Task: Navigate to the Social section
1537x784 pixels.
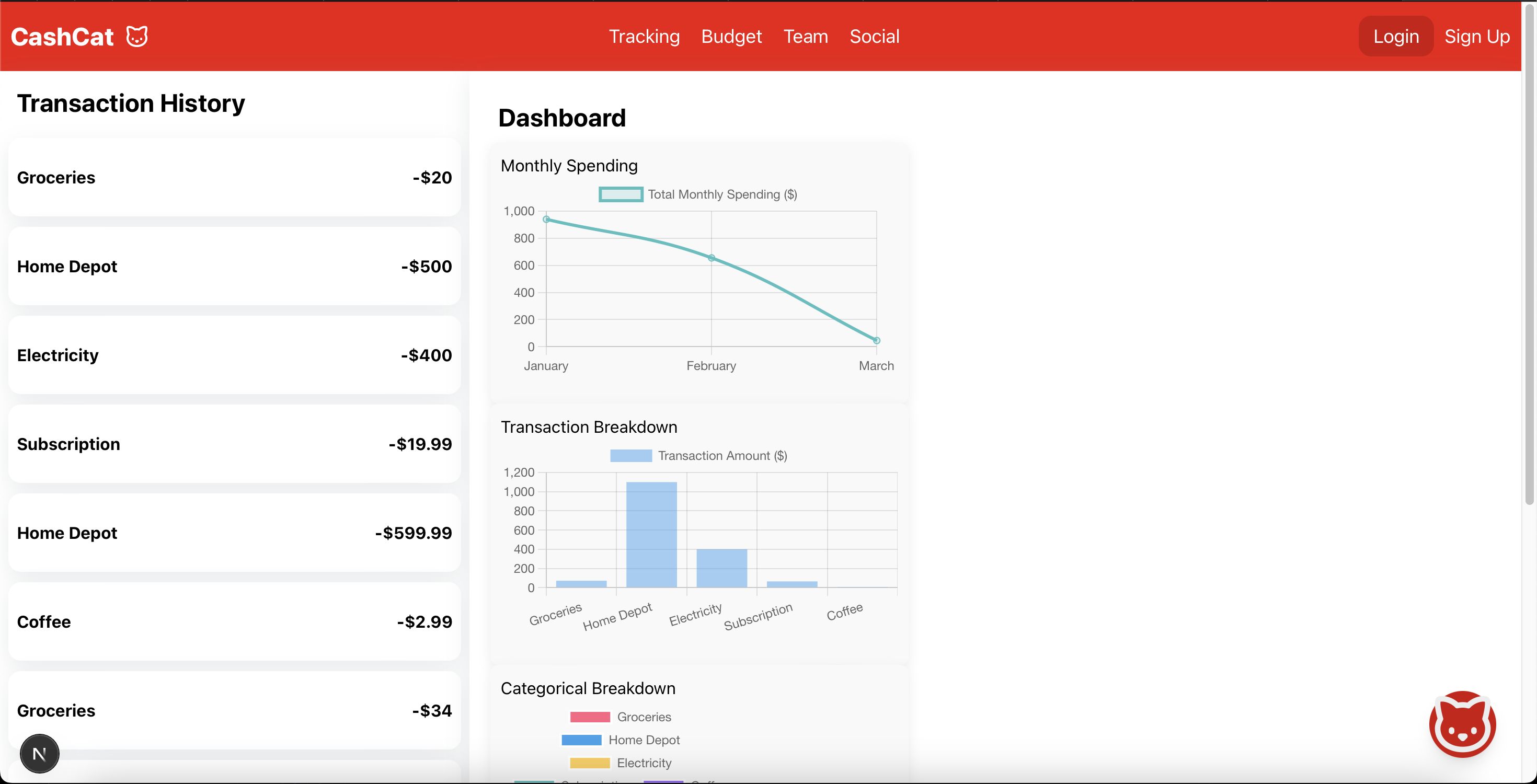Action: pos(874,37)
